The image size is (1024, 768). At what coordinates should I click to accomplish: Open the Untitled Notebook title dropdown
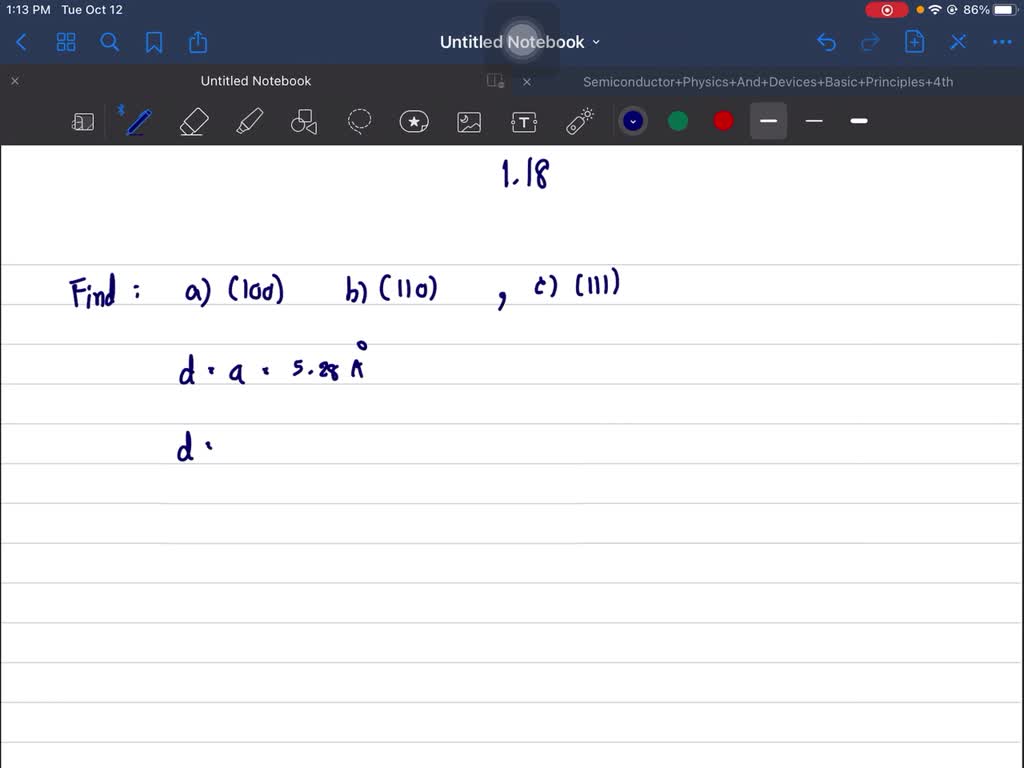point(596,42)
